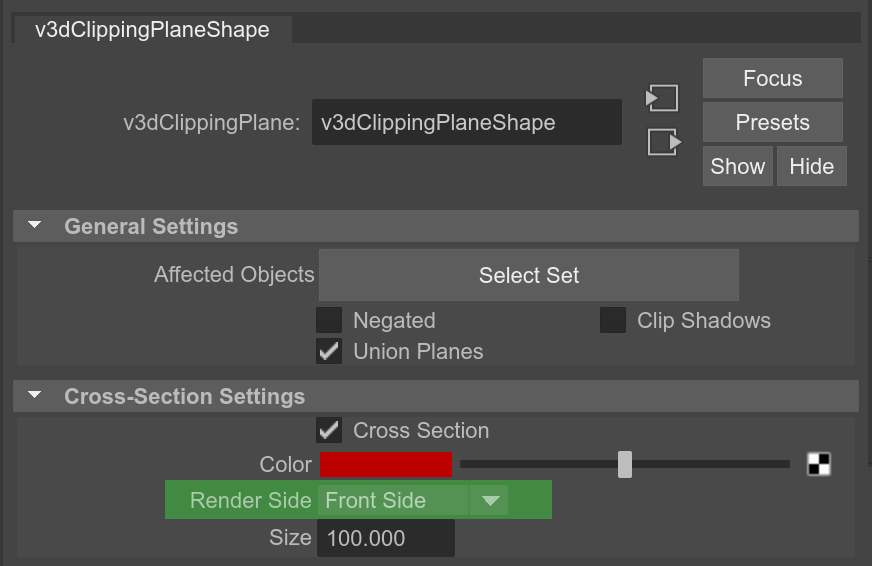The width and height of the screenshot is (872, 566).
Task: Open the Presets button menu
Action: click(772, 122)
